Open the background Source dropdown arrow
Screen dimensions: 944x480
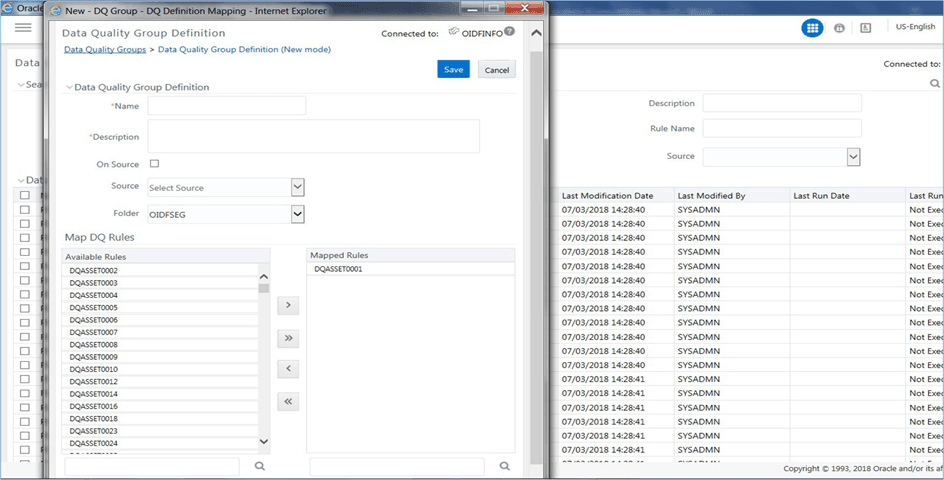click(853, 157)
